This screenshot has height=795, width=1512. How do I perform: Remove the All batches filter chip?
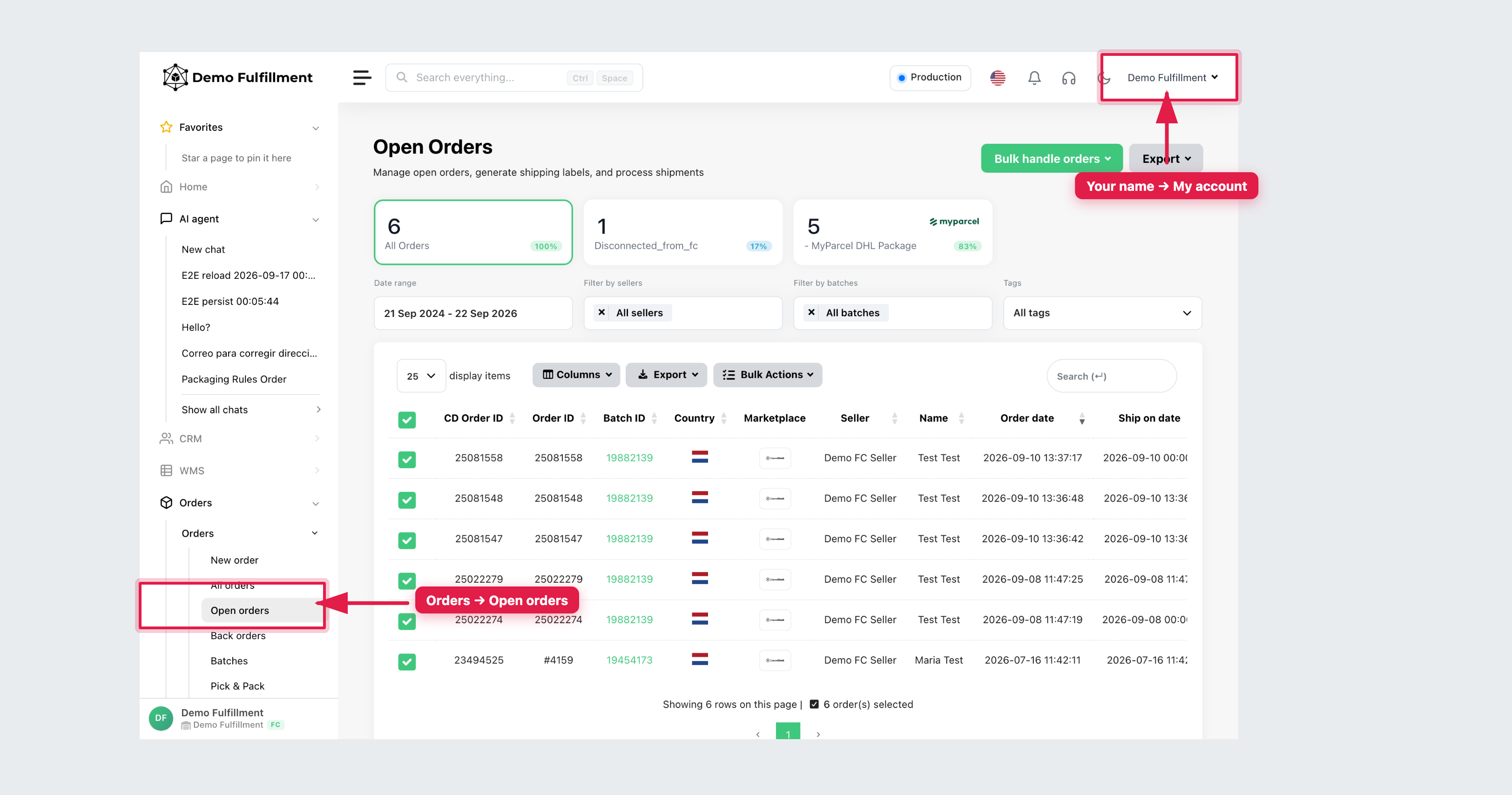(811, 312)
